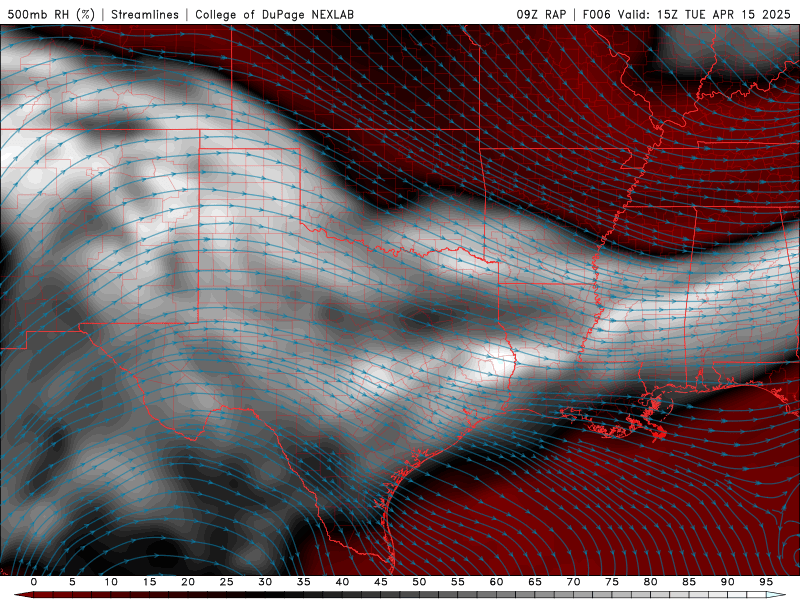This screenshot has height=600, width=800.
Task: Select the colorbar value "10"
Action: 111,582
